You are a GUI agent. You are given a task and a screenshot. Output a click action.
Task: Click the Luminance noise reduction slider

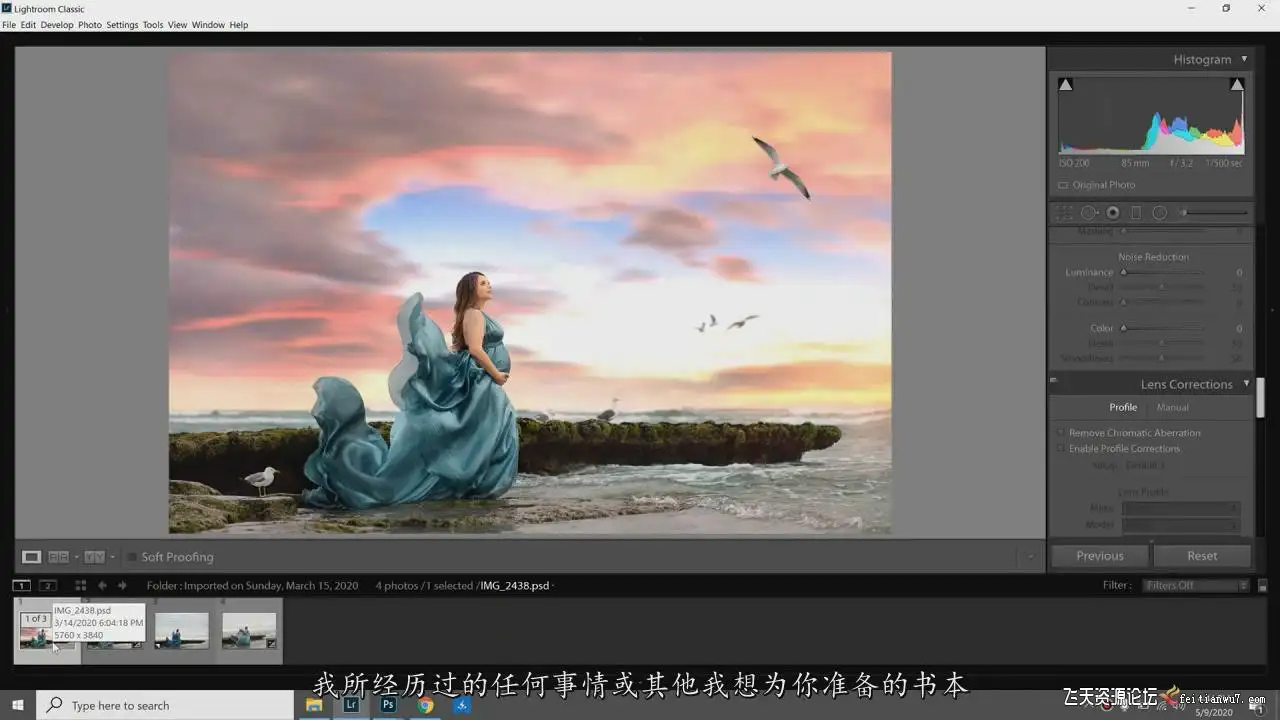pos(1162,272)
